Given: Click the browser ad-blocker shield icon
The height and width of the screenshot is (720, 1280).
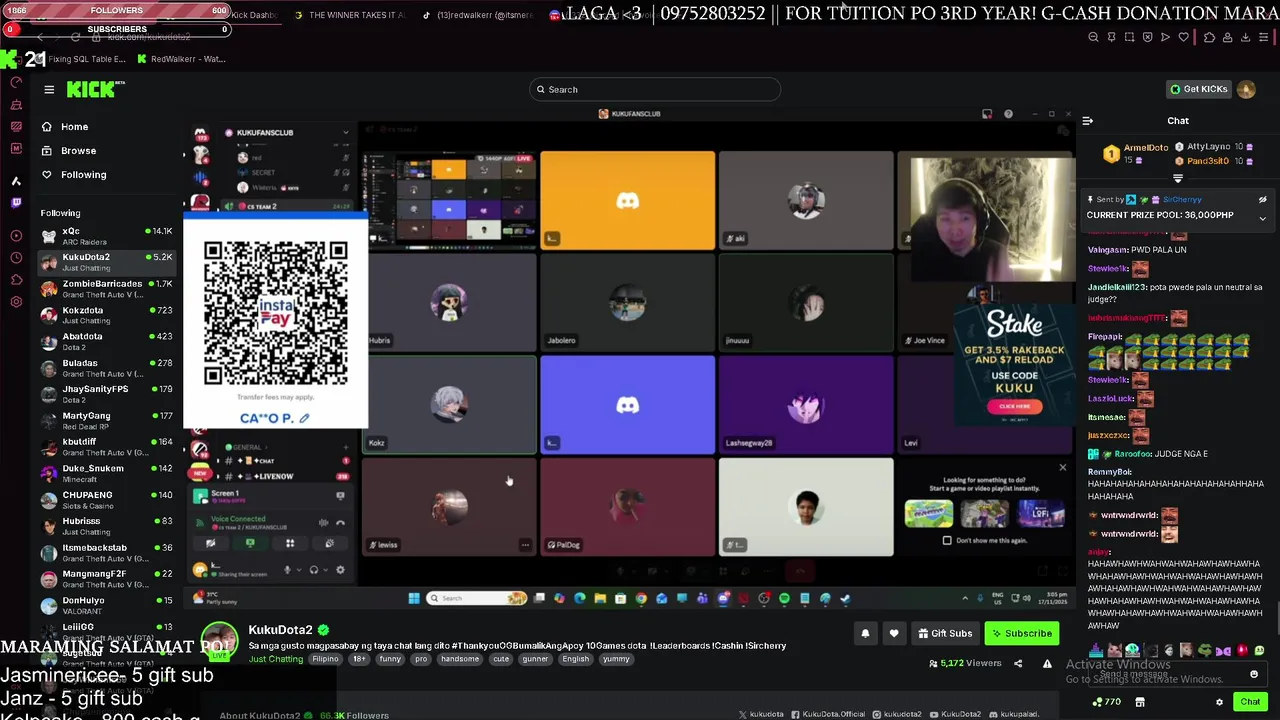Looking at the screenshot, I should (x=1147, y=37).
